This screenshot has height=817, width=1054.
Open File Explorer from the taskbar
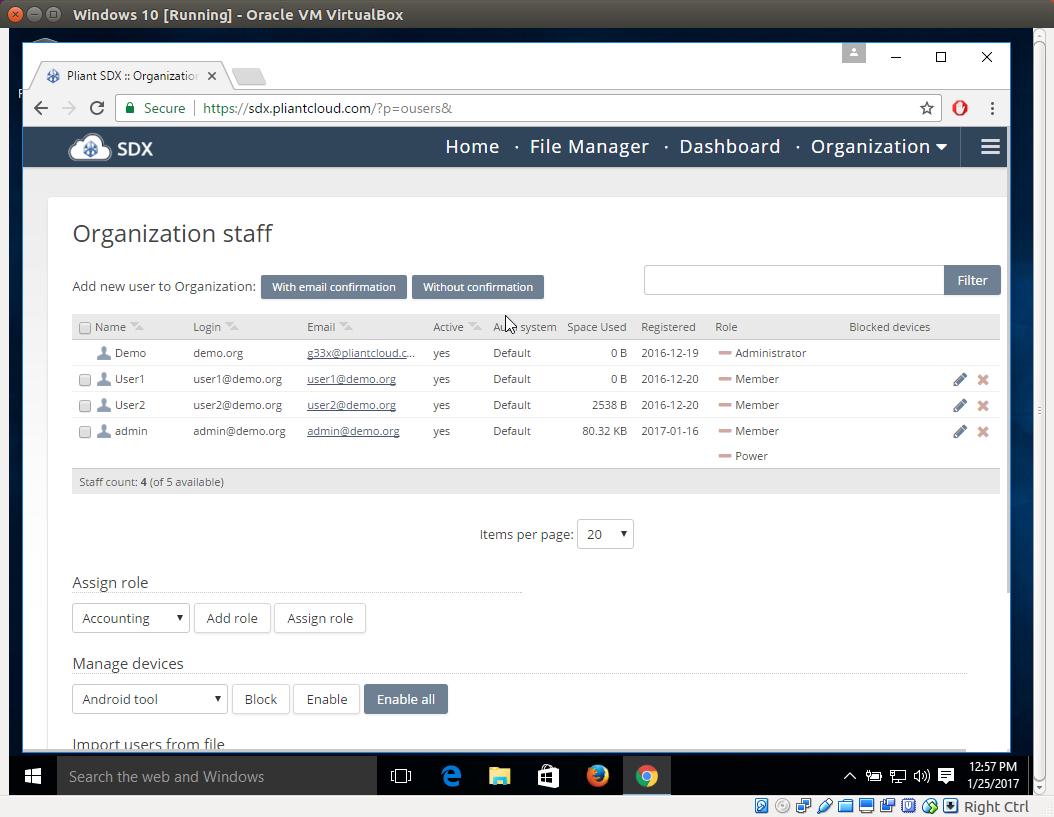click(x=499, y=777)
